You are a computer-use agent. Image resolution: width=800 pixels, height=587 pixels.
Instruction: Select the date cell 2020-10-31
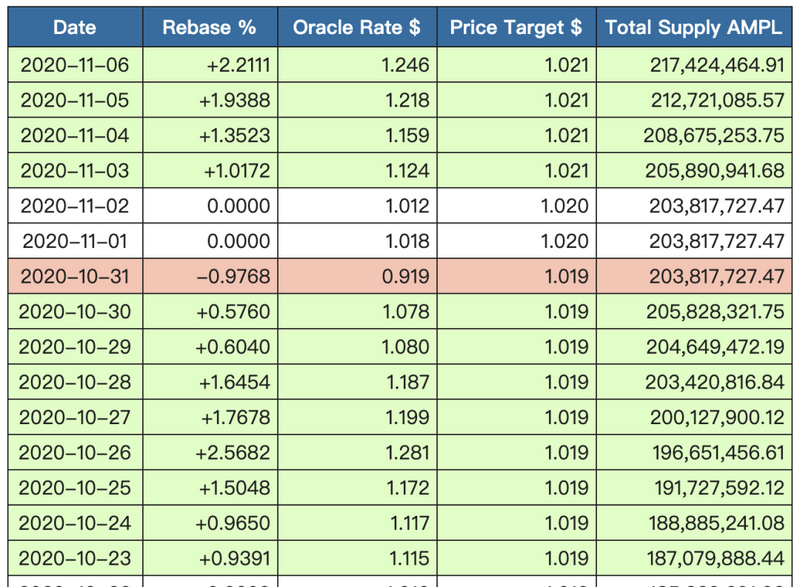point(75,276)
